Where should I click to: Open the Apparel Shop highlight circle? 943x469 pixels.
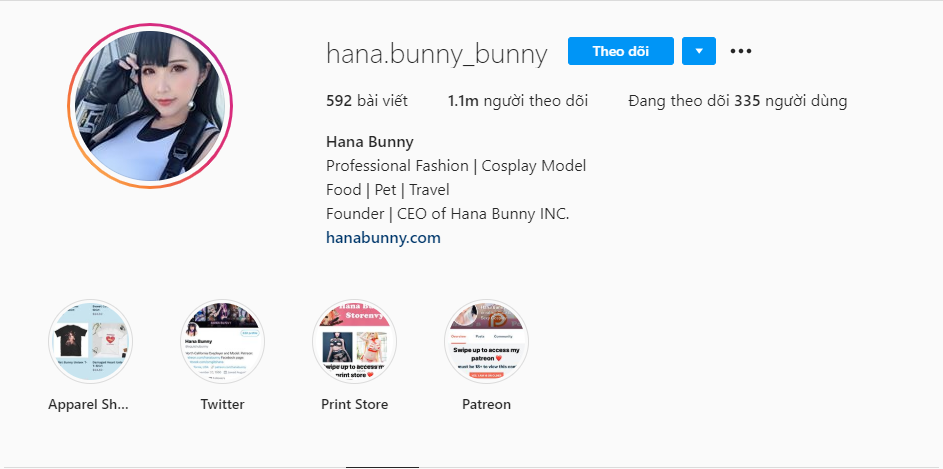tap(90, 342)
